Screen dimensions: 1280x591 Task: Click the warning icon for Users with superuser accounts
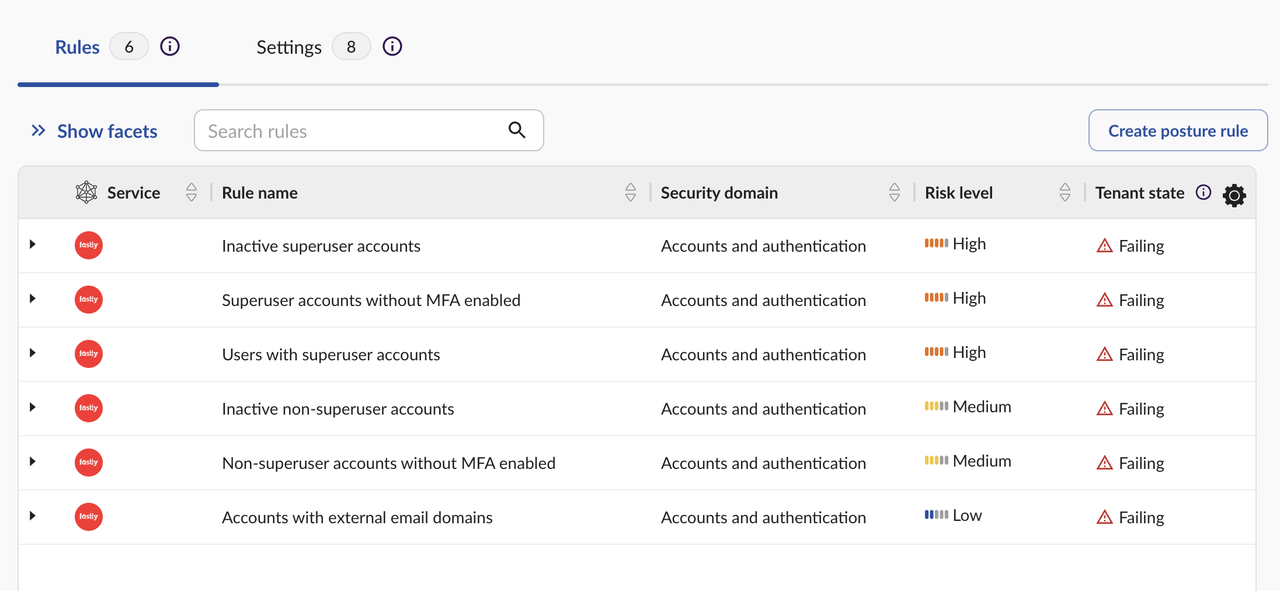1105,354
